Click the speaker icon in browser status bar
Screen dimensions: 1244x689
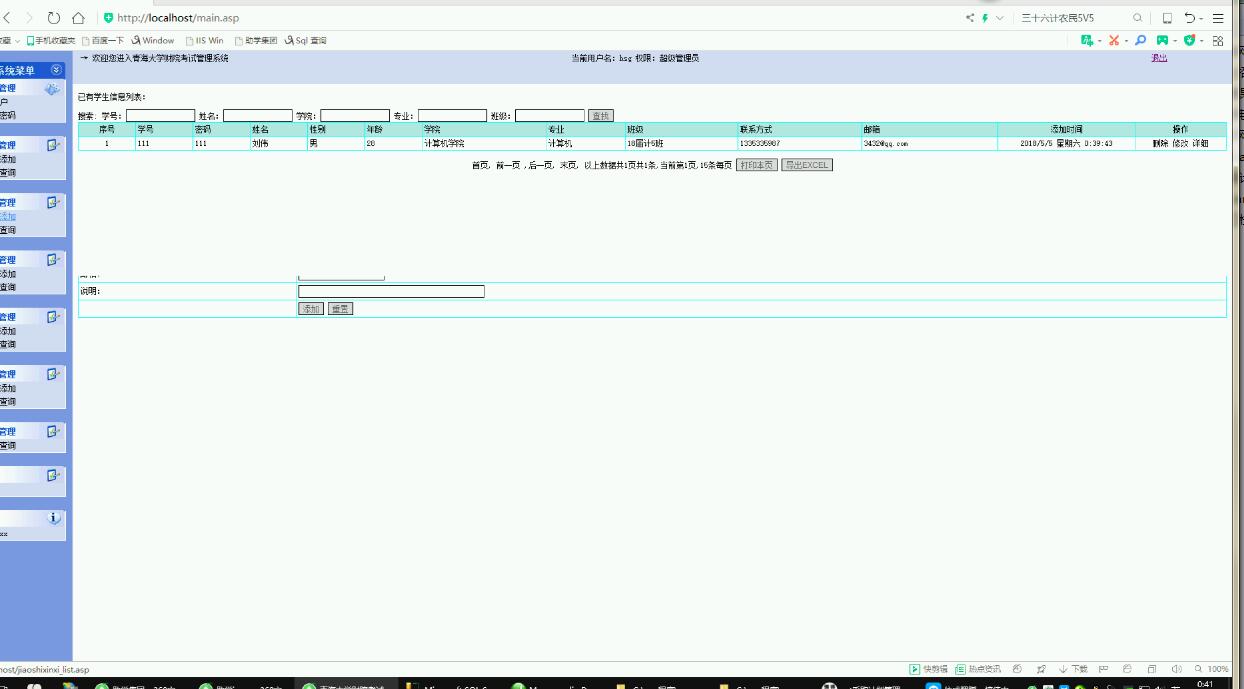click(x=1176, y=669)
